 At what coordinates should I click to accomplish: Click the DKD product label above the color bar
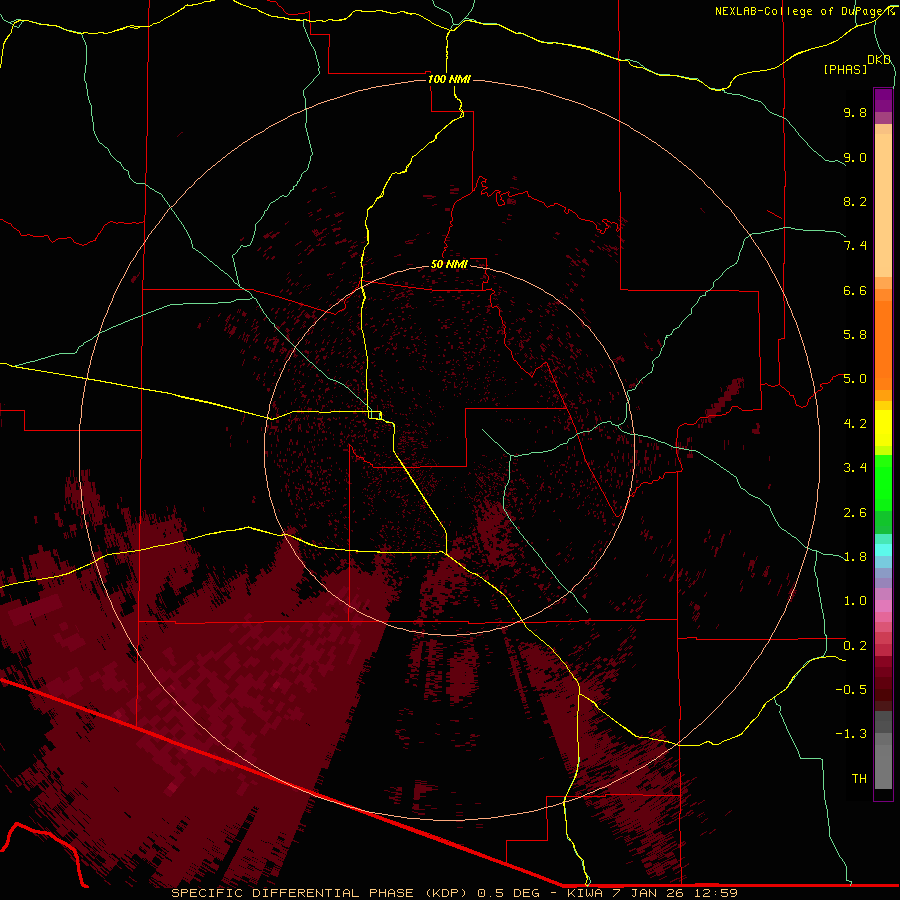[x=879, y=60]
